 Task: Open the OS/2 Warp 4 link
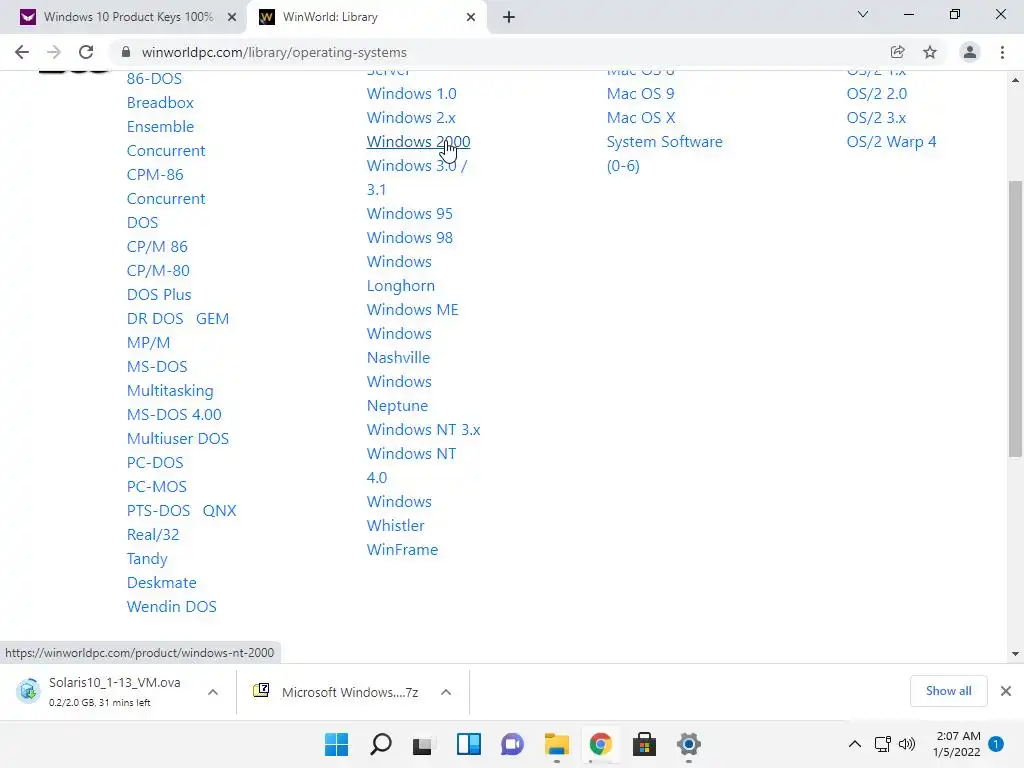point(891,142)
